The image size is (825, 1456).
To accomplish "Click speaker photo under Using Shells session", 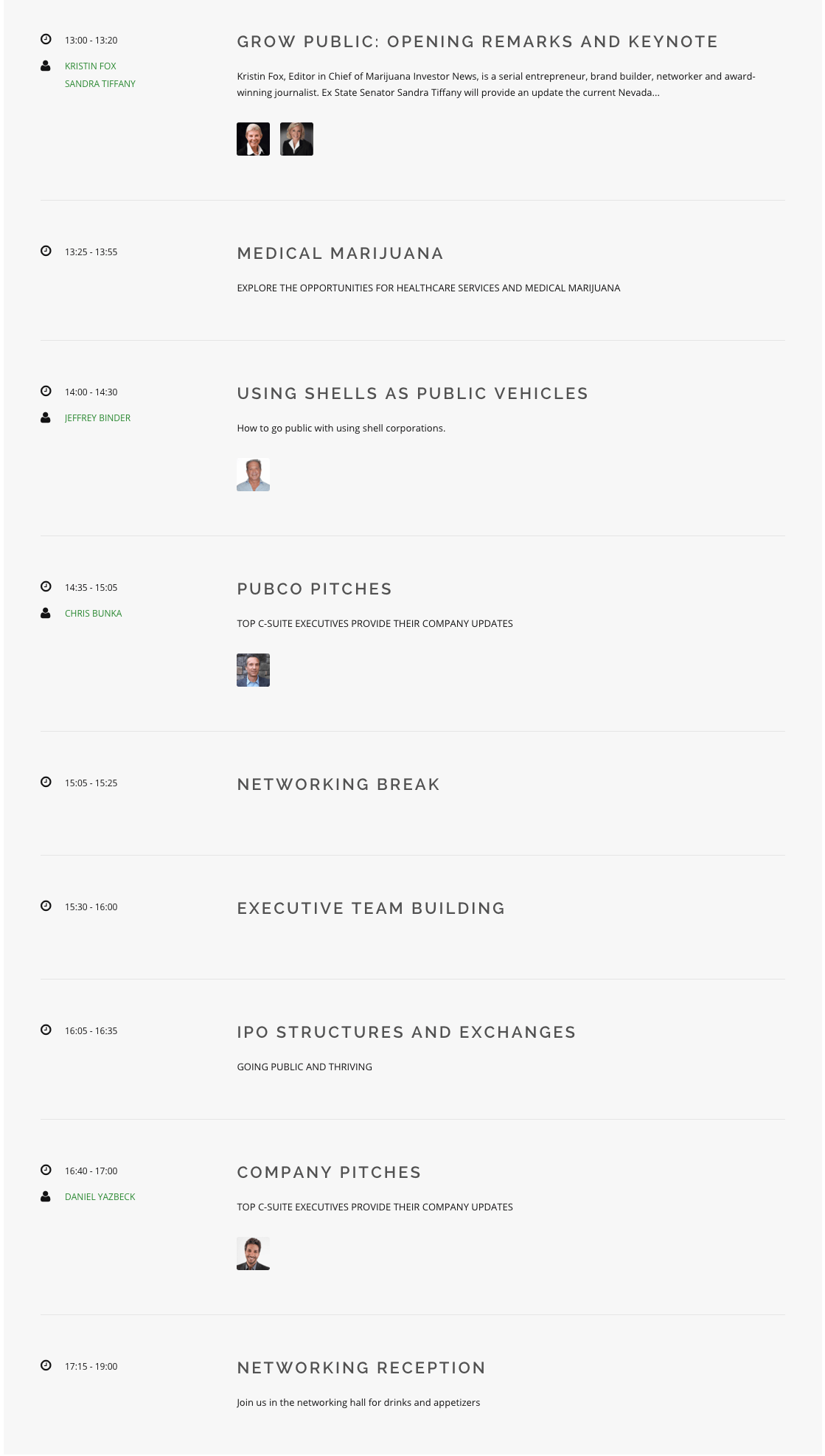I will (253, 474).
